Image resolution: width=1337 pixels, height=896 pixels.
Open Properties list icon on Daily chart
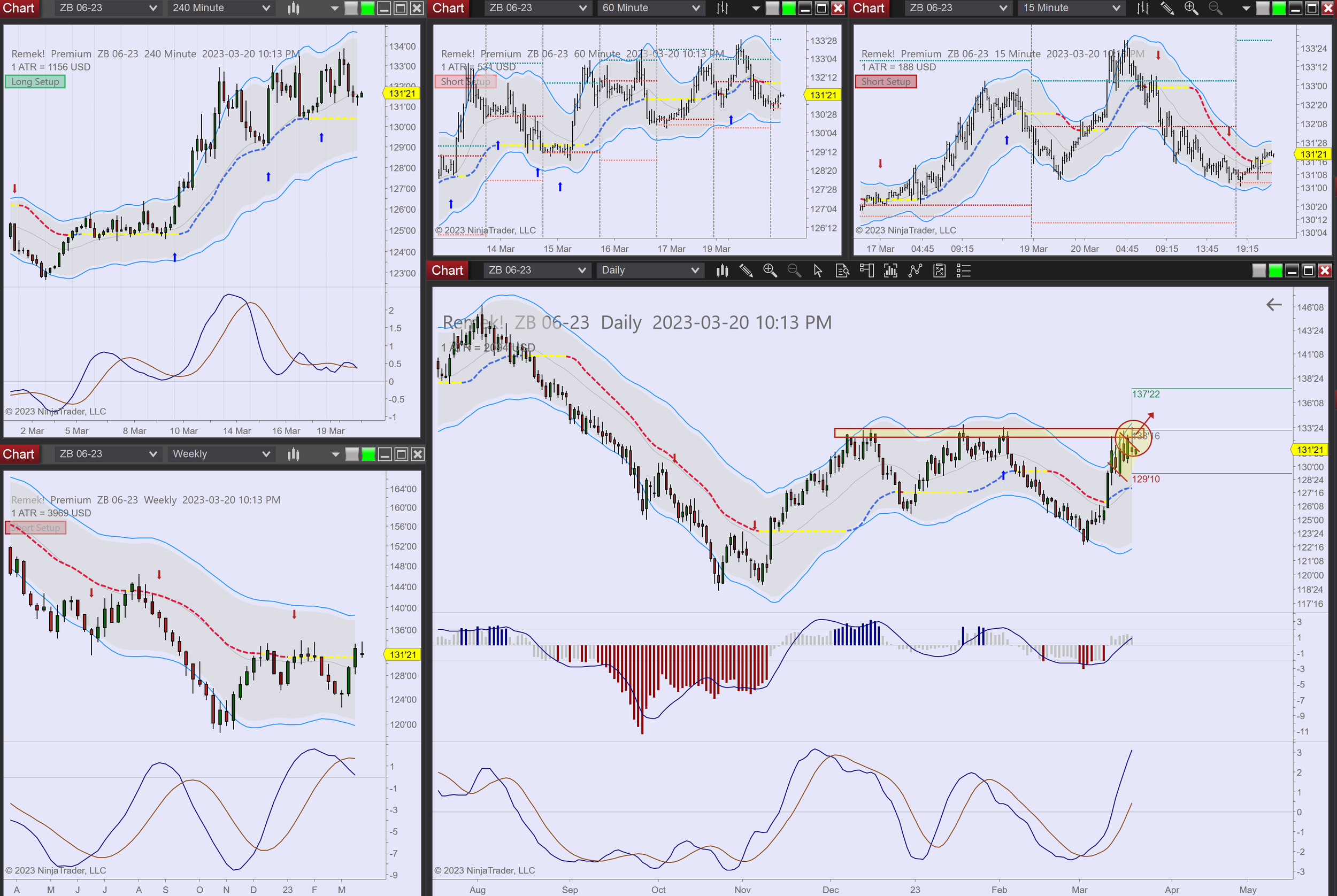click(x=964, y=271)
